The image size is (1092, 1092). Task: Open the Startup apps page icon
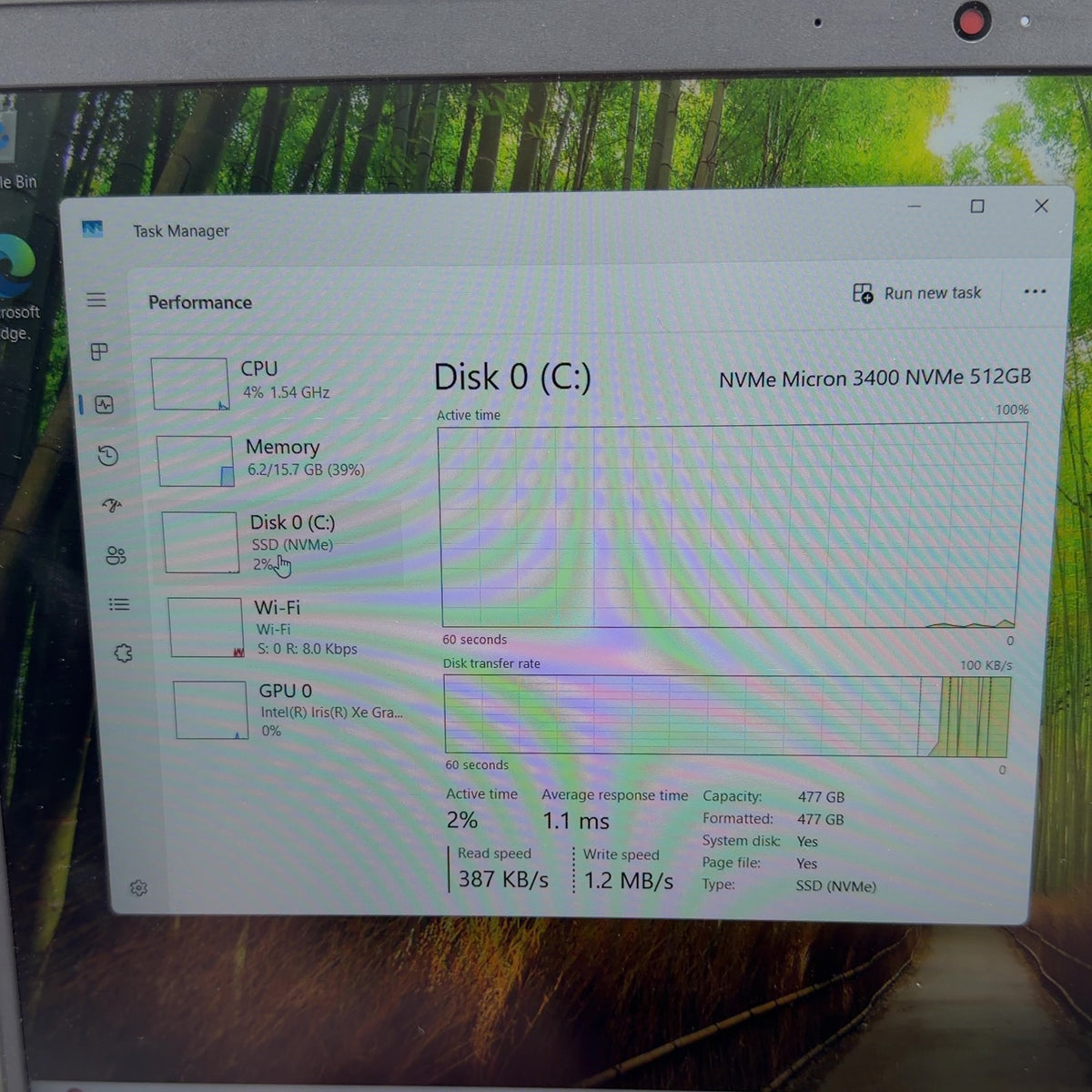point(112,505)
